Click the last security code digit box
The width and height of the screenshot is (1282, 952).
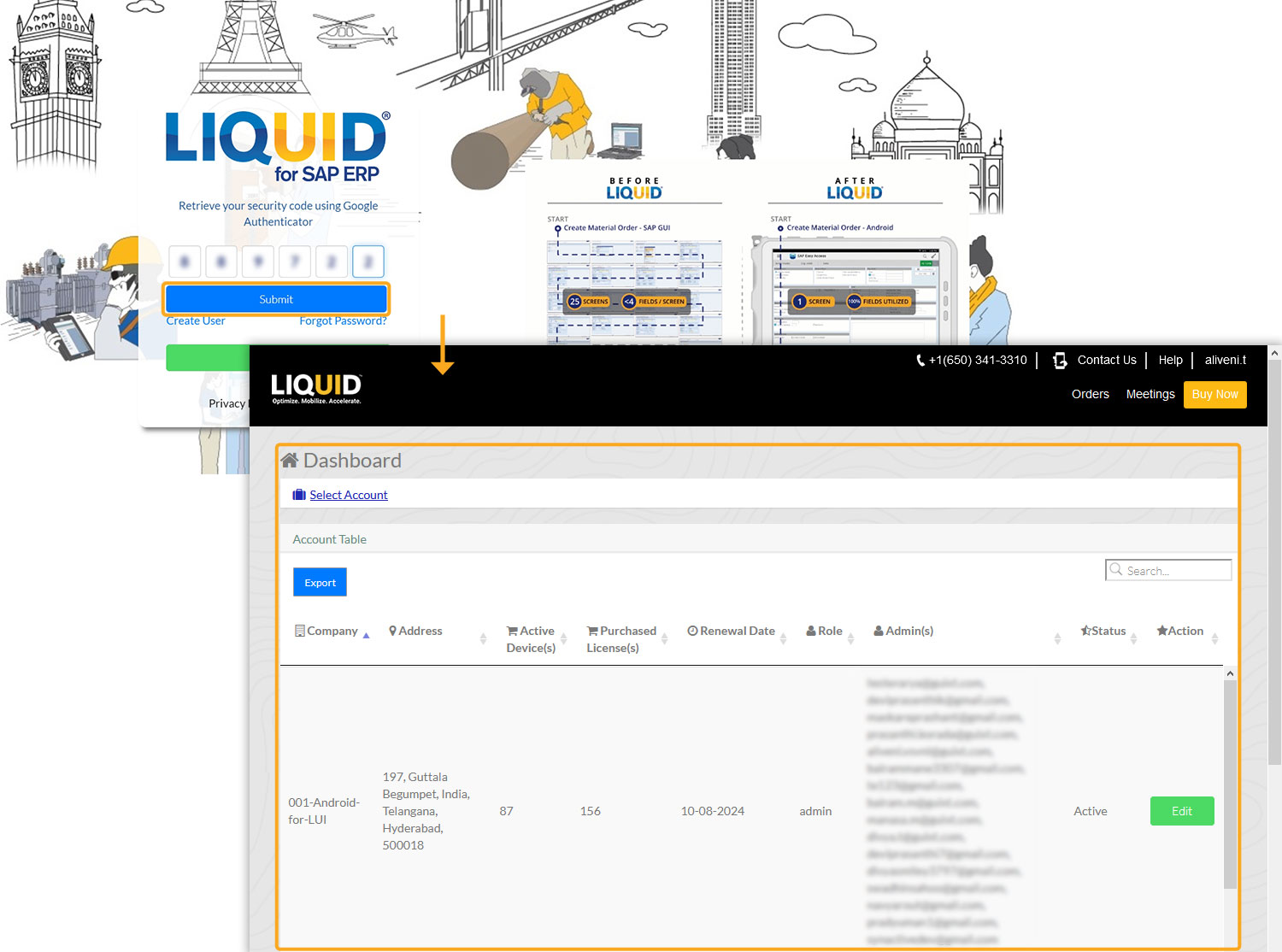[x=368, y=262]
